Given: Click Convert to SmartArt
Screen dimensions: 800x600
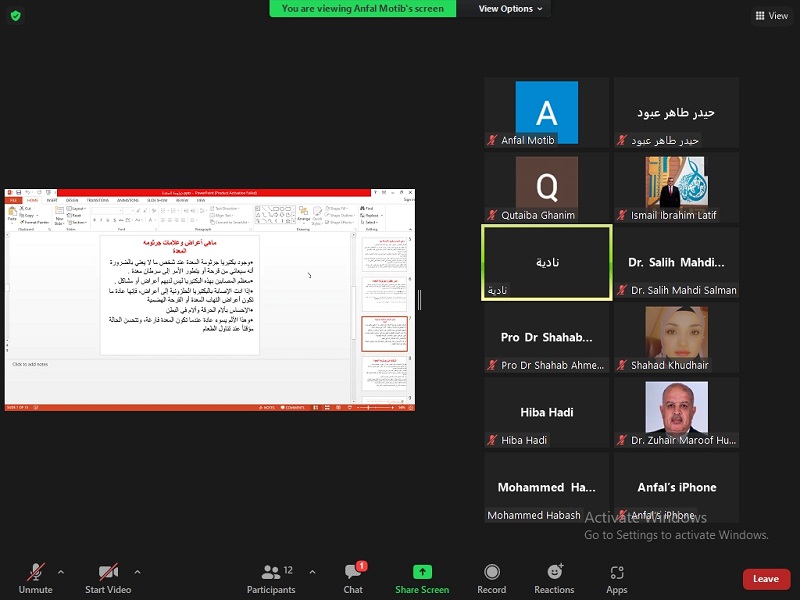Looking at the screenshot, I should [229, 222].
